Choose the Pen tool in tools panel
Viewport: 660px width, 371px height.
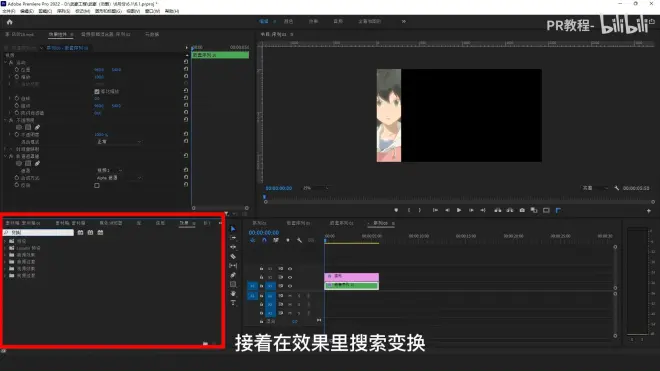click(233, 275)
